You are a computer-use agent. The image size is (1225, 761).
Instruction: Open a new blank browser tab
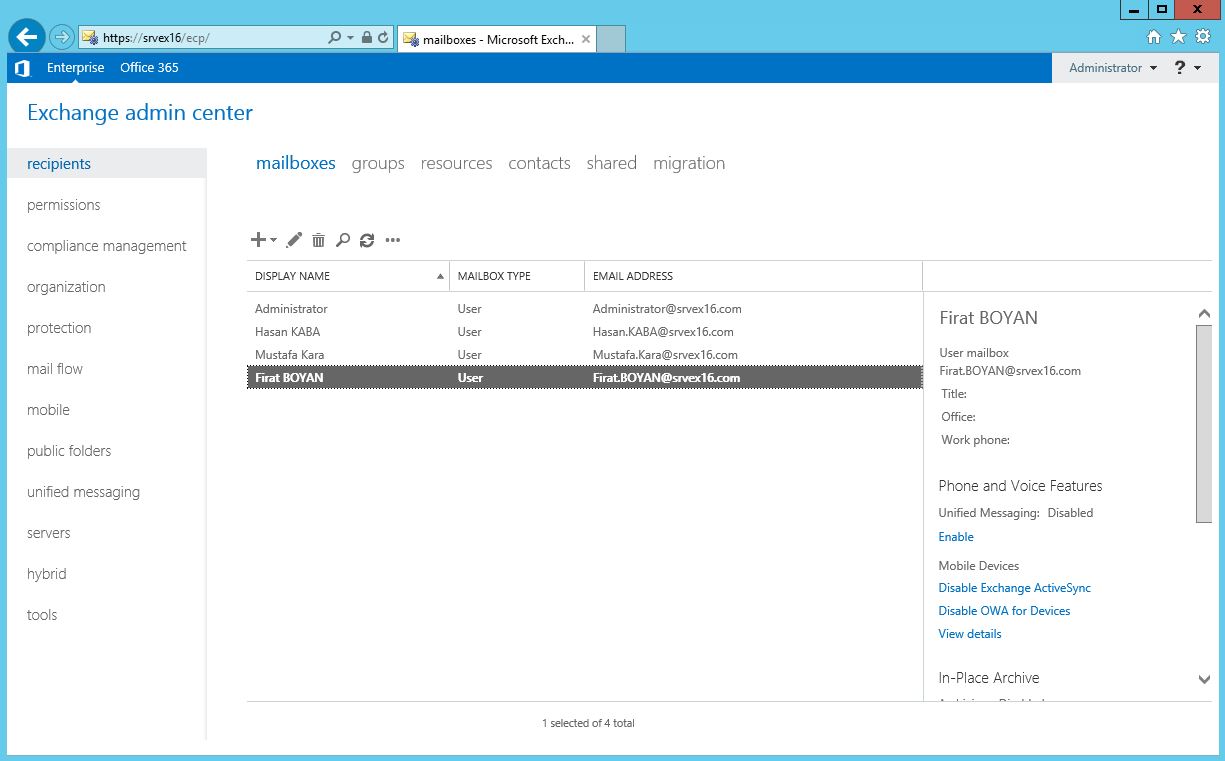pyautogui.click(x=611, y=39)
